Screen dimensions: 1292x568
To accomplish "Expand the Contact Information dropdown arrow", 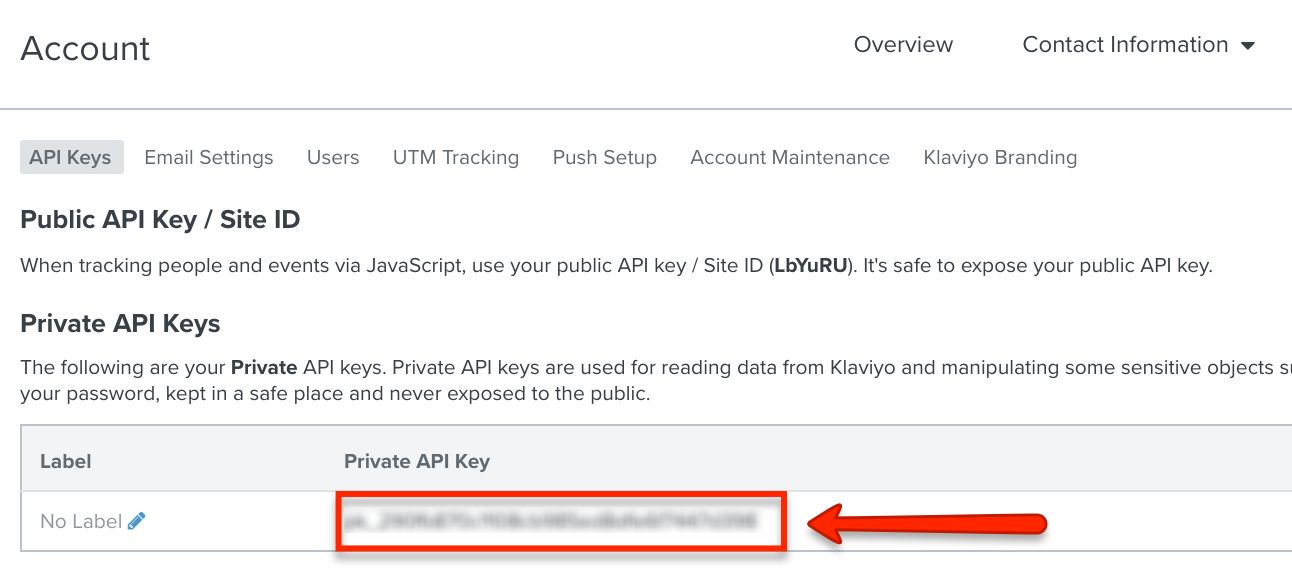I will coord(1247,46).
